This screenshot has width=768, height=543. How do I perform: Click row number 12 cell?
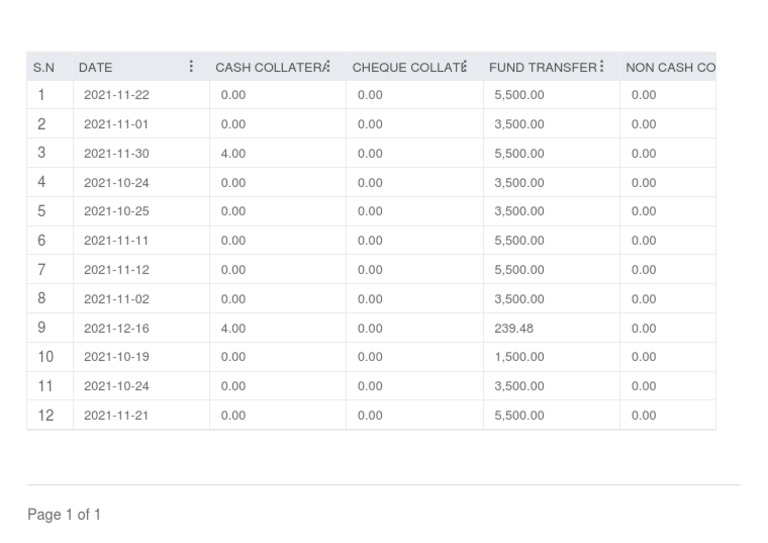click(46, 415)
